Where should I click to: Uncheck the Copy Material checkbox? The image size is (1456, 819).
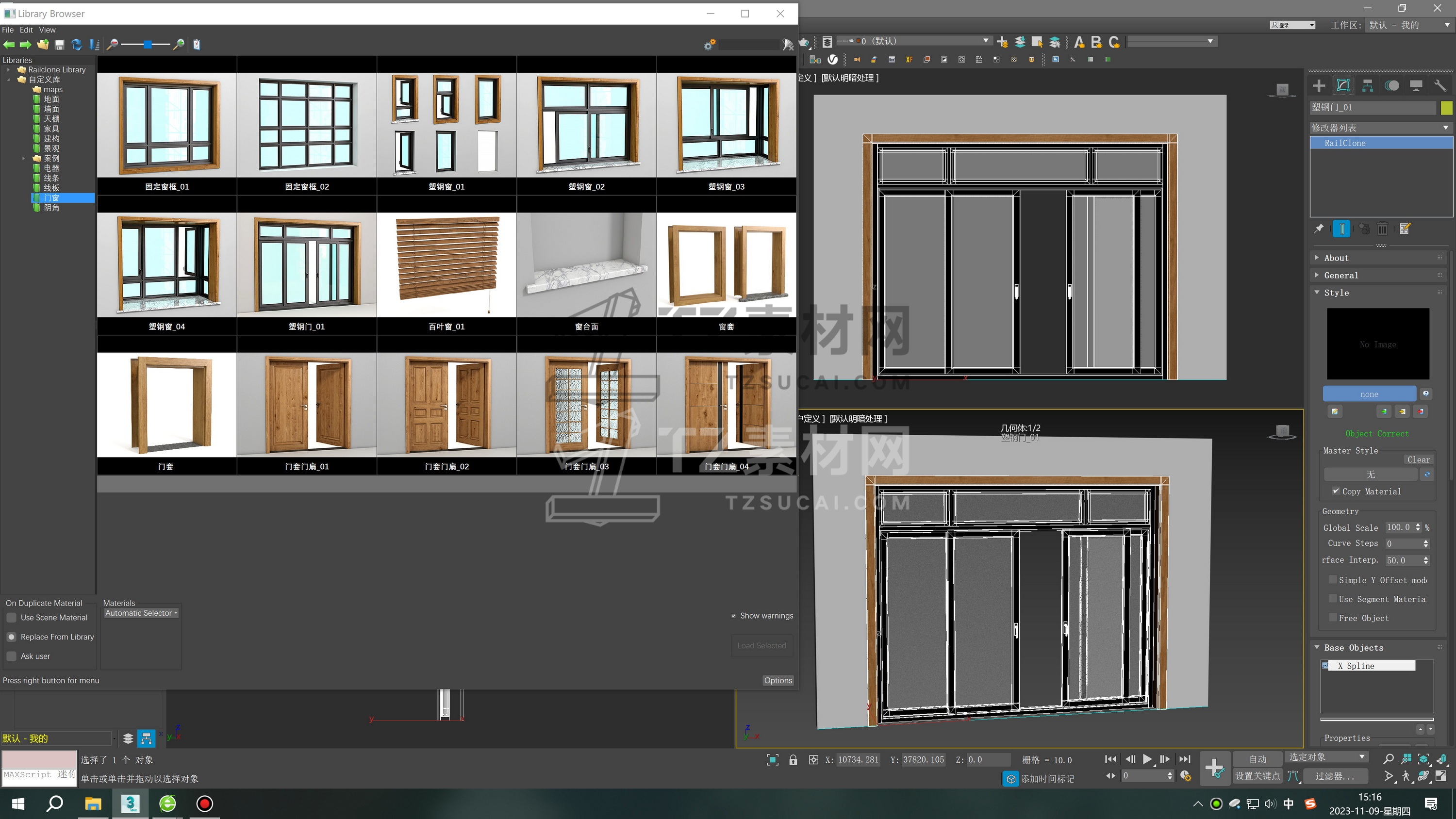tap(1336, 491)
